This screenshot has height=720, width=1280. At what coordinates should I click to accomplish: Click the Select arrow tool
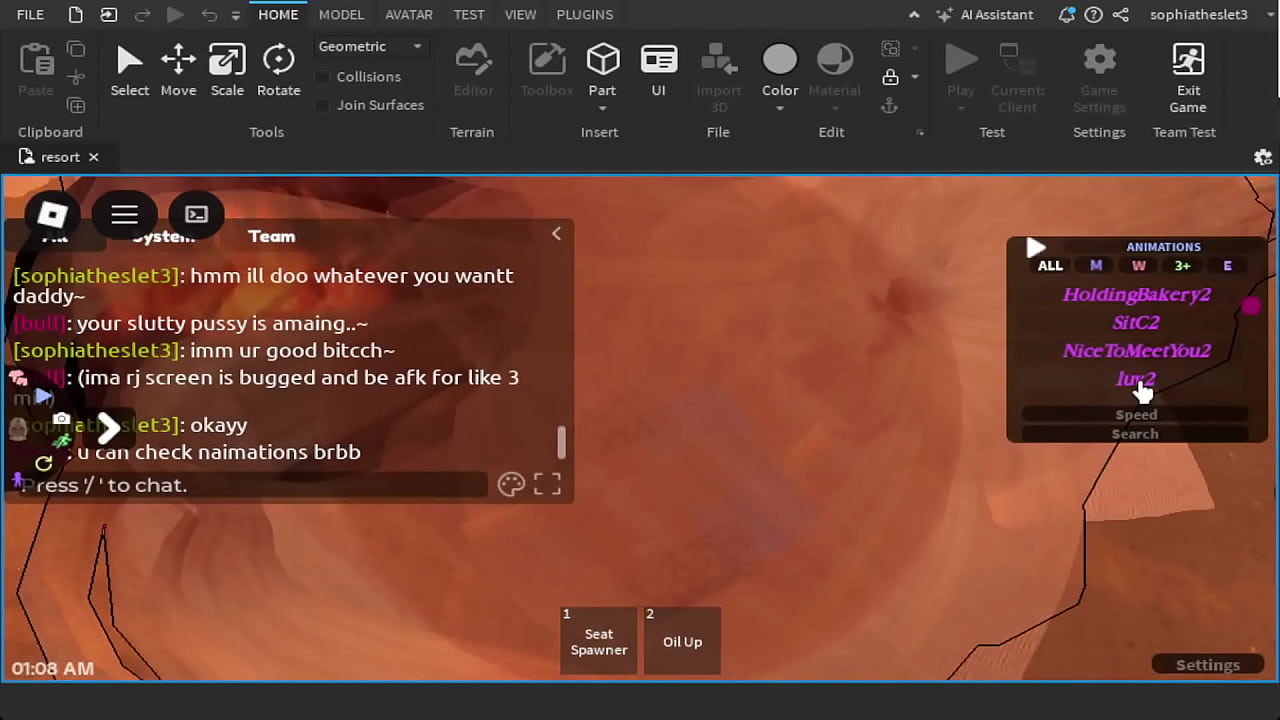point(129,70)
